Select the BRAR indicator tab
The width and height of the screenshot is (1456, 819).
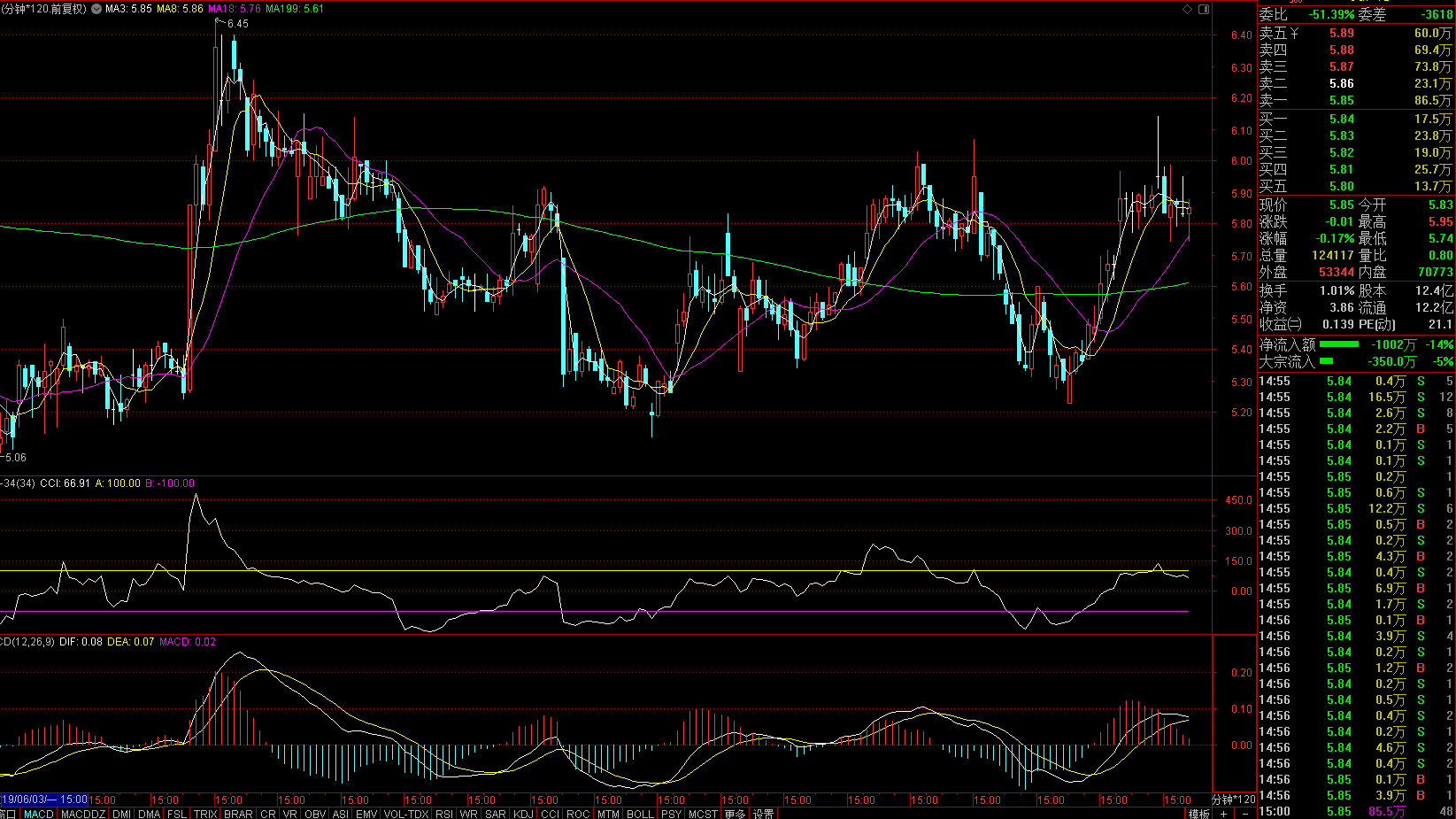(238, 814)
